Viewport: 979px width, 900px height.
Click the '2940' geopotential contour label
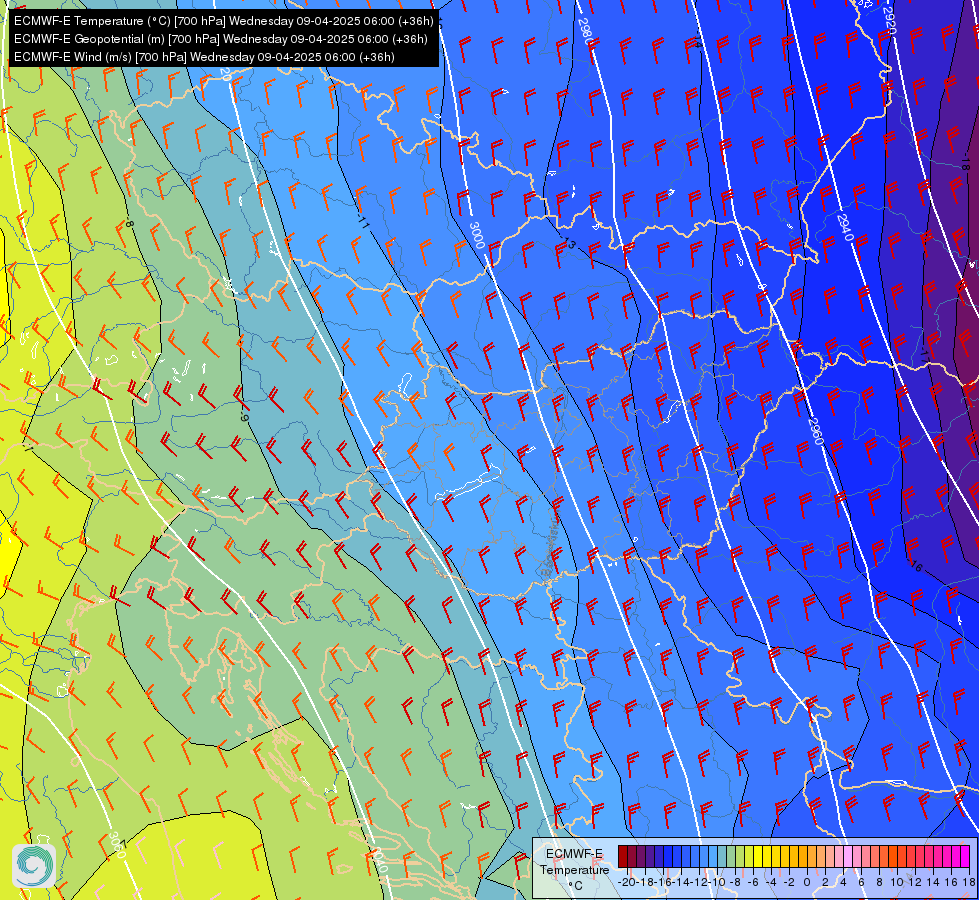point(844,227)
